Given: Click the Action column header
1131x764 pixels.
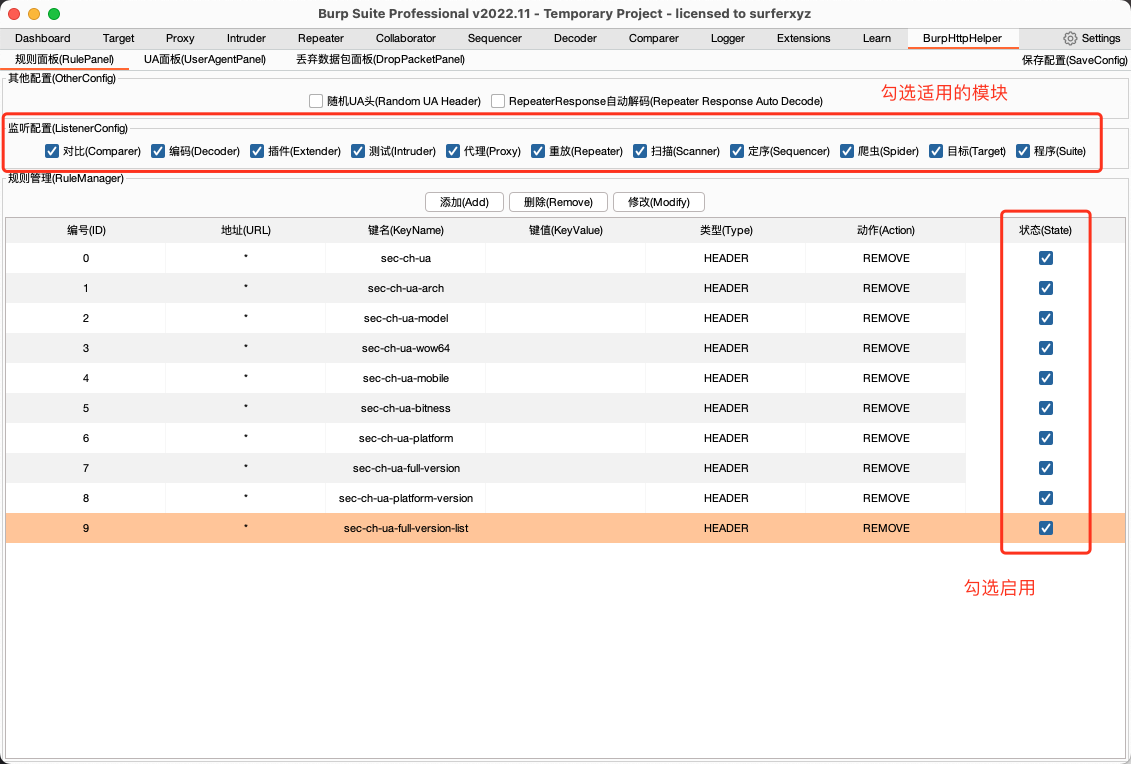Looking at the screenshot, I should pos(886,230).
